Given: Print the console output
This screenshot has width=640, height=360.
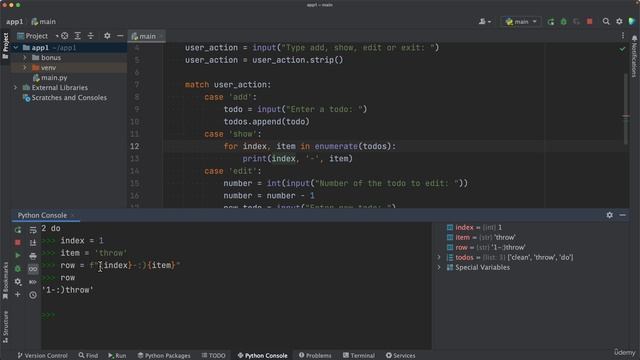Looking at the screenshot, I should pos(33,256).
